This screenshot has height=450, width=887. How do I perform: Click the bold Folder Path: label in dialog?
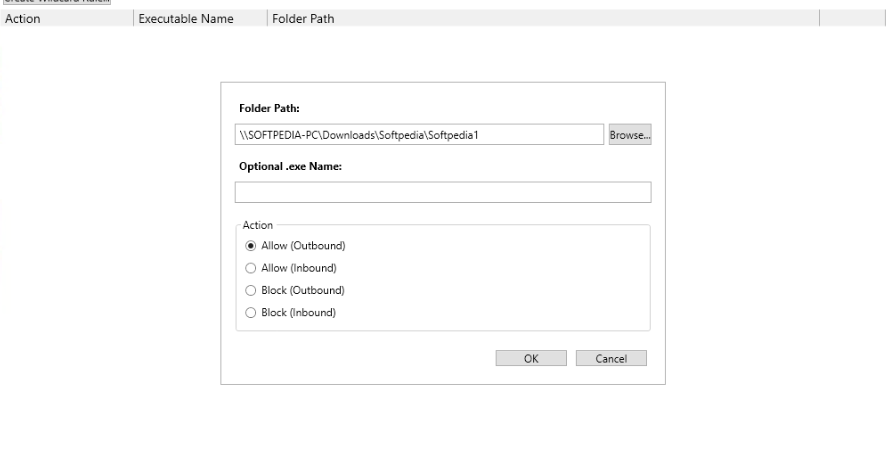pyautogui.click(x=269, y=108)
